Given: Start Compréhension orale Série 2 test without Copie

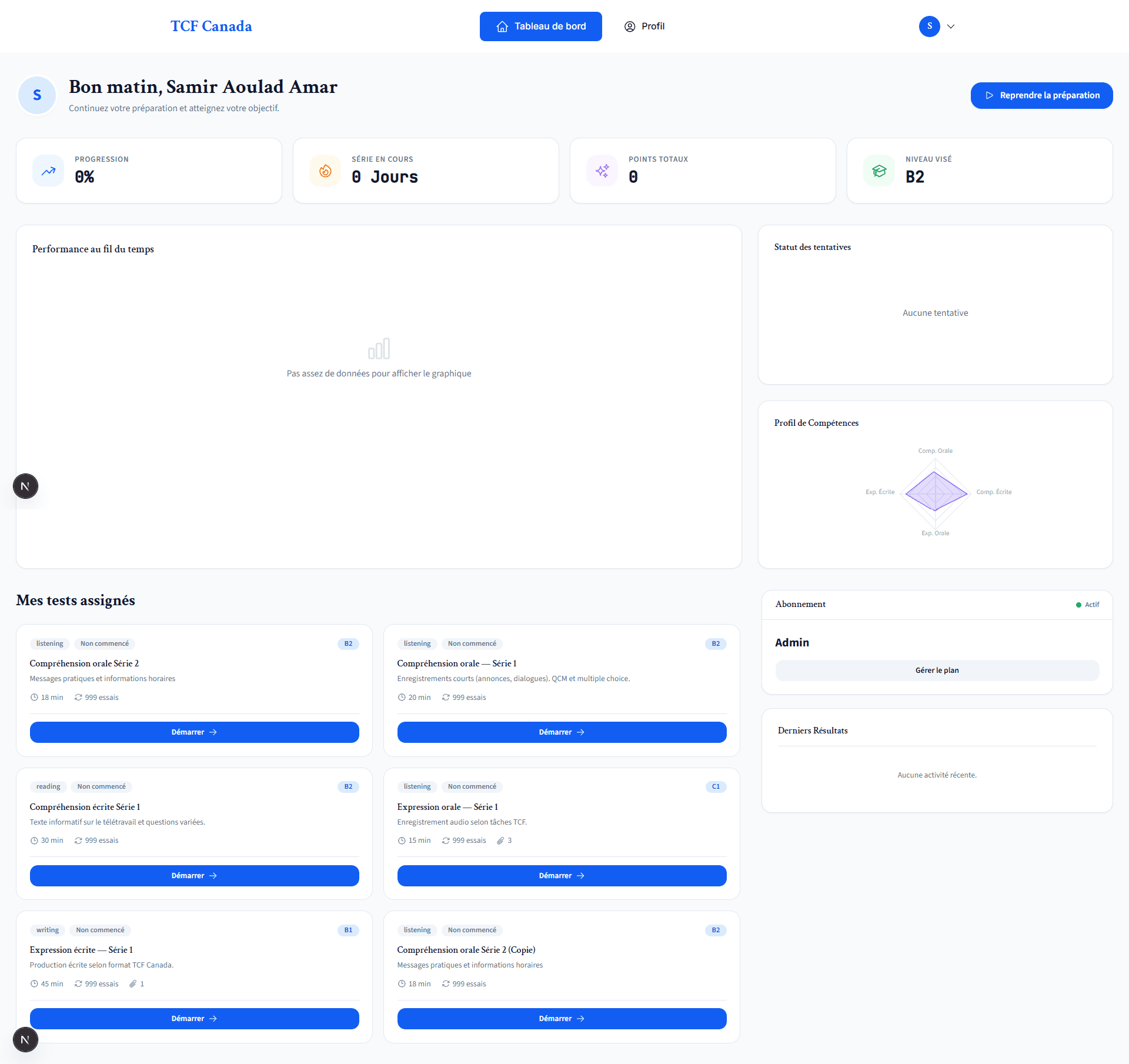Looking at the screenshot, I should click(195, 732).
